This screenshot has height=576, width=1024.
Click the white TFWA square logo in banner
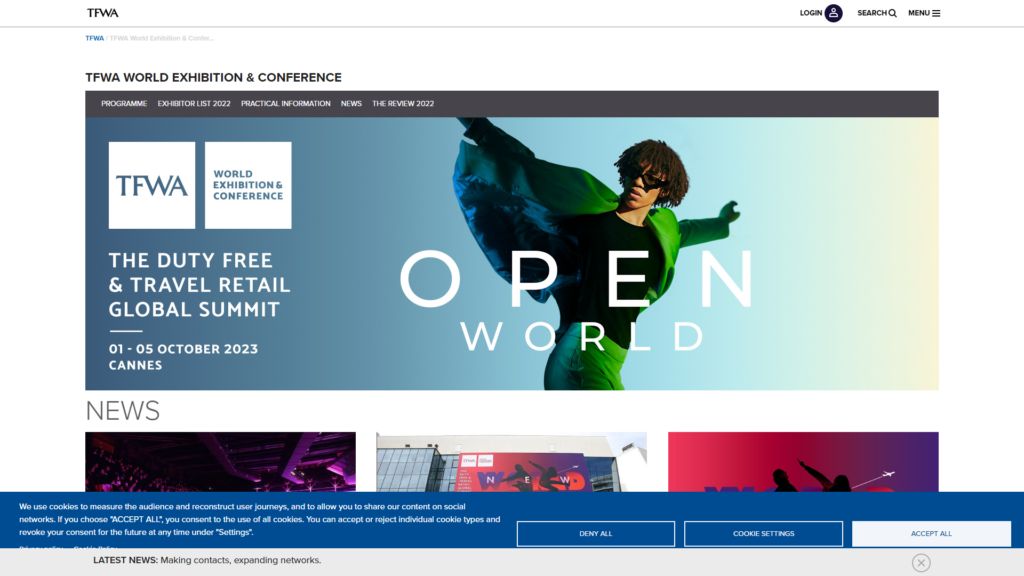click(x=152, y=185)
